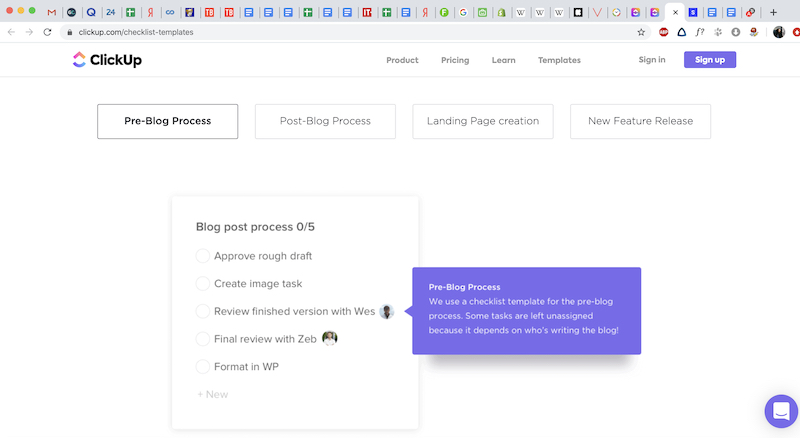Image resolution: width=800 pixels, height=438 pixels.
Task: Select the Pre-Blog Process template
Action: click(x=167, y=121)
